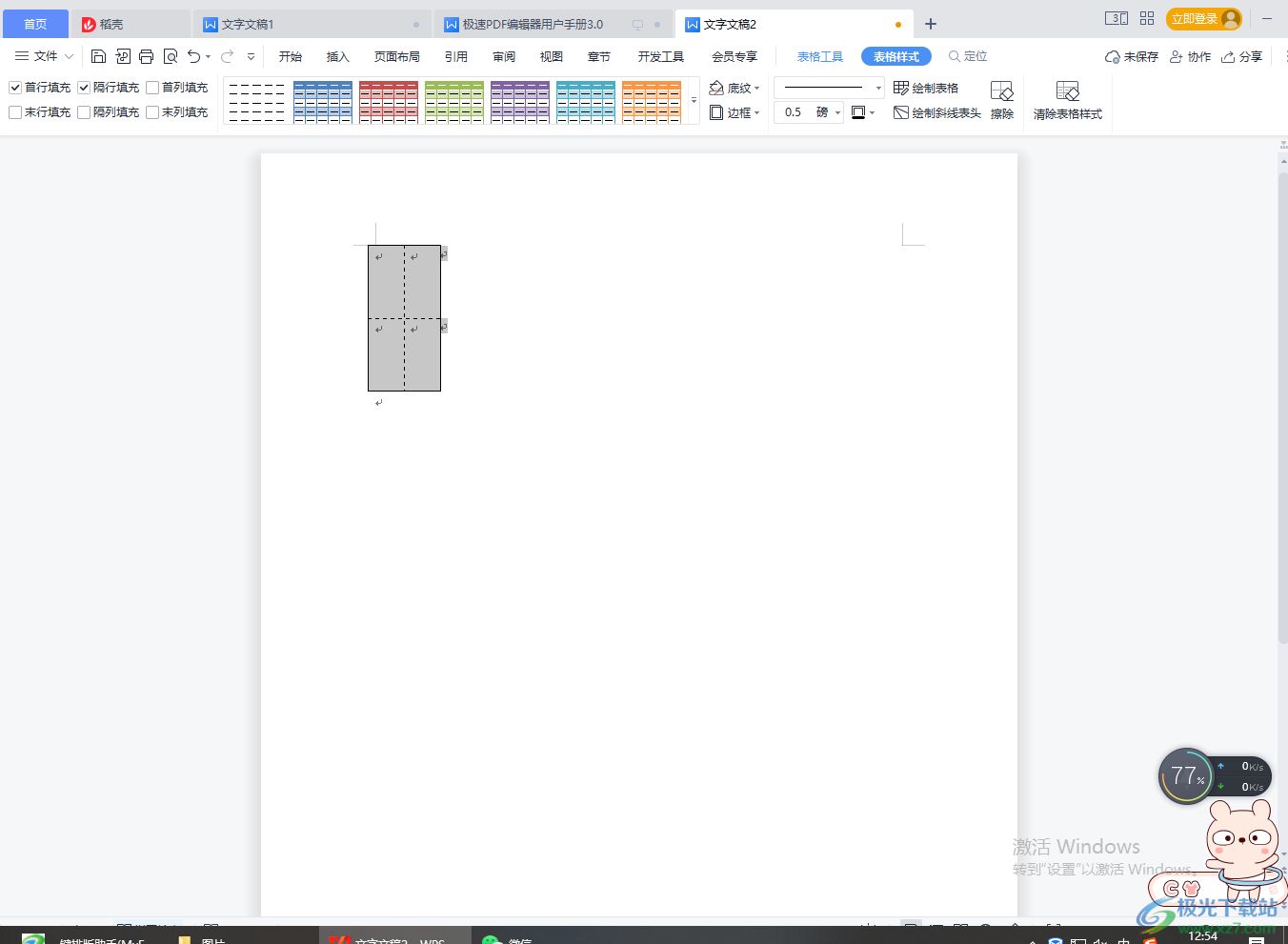The height and width of the screenshot is (944, 1288).
Task: Open the Borders dropdown arrow (边框)
Action: click(757, 113)
